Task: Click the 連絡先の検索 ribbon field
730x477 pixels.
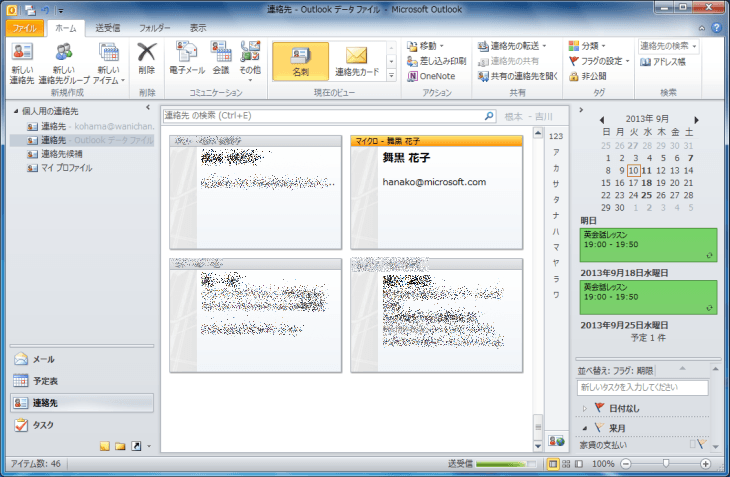Action: click(668, 46)
